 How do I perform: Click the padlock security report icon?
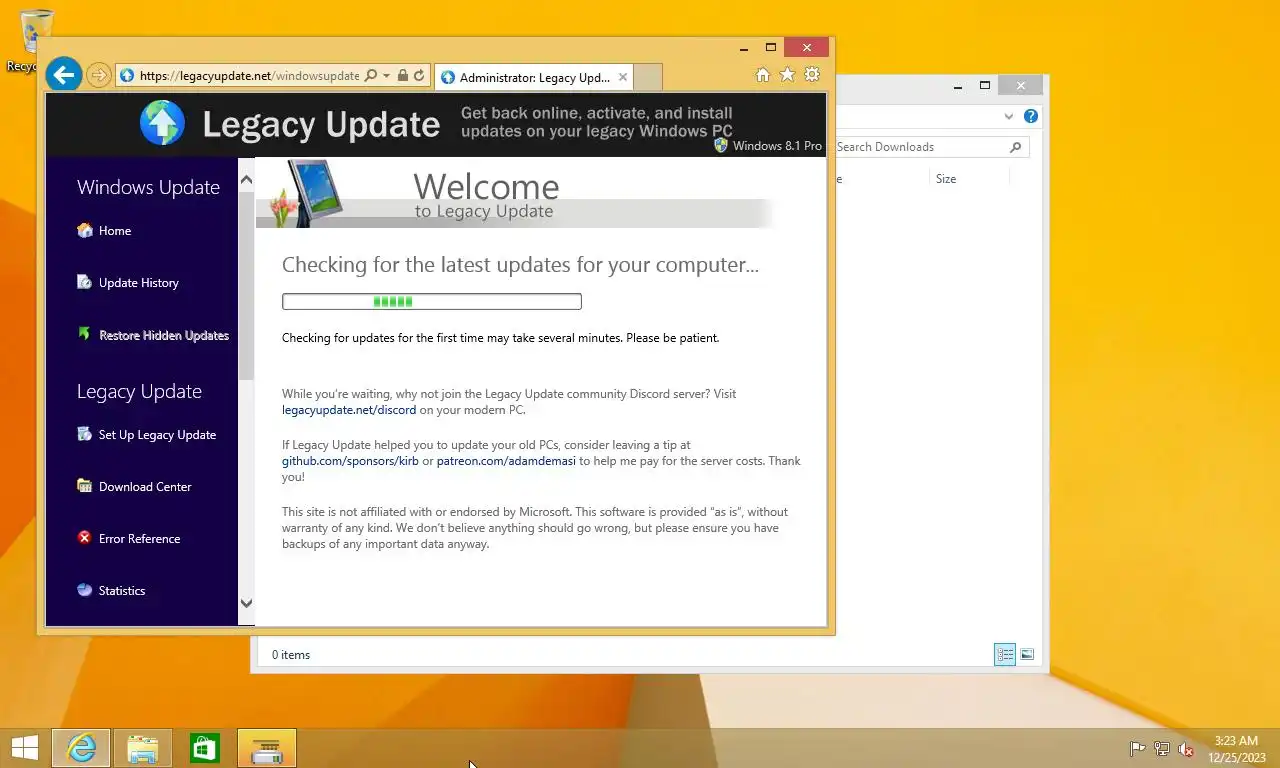coord(402,76)
